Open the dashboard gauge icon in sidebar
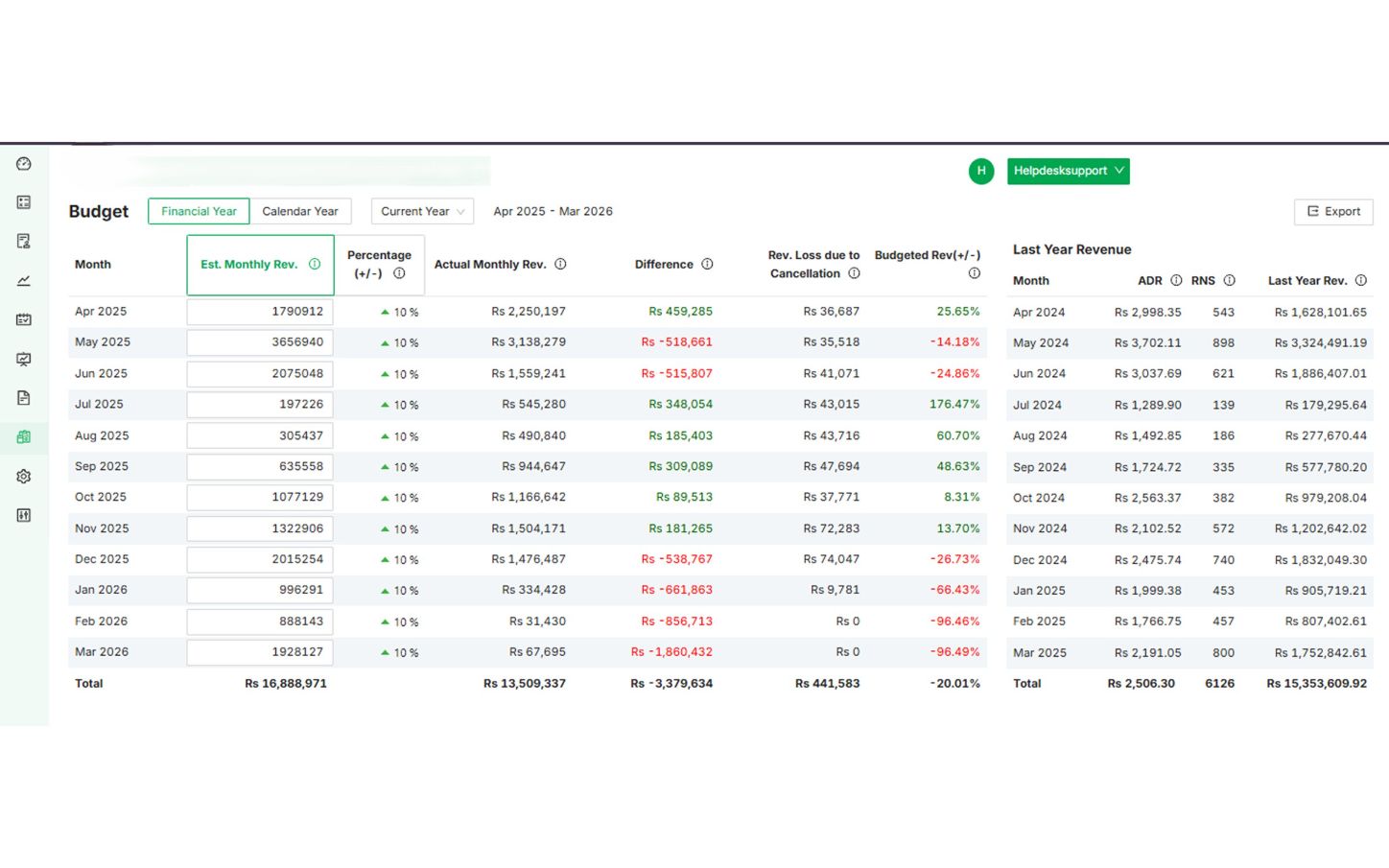This screenshot has height=868, width=1389. [x=24, y=164]
